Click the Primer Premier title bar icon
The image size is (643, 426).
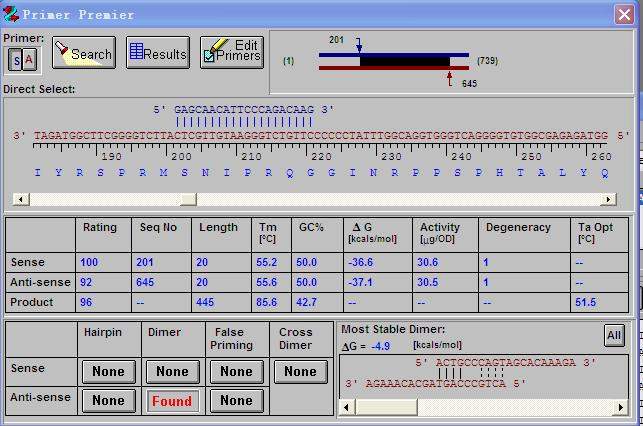click(x=11, y=14)
